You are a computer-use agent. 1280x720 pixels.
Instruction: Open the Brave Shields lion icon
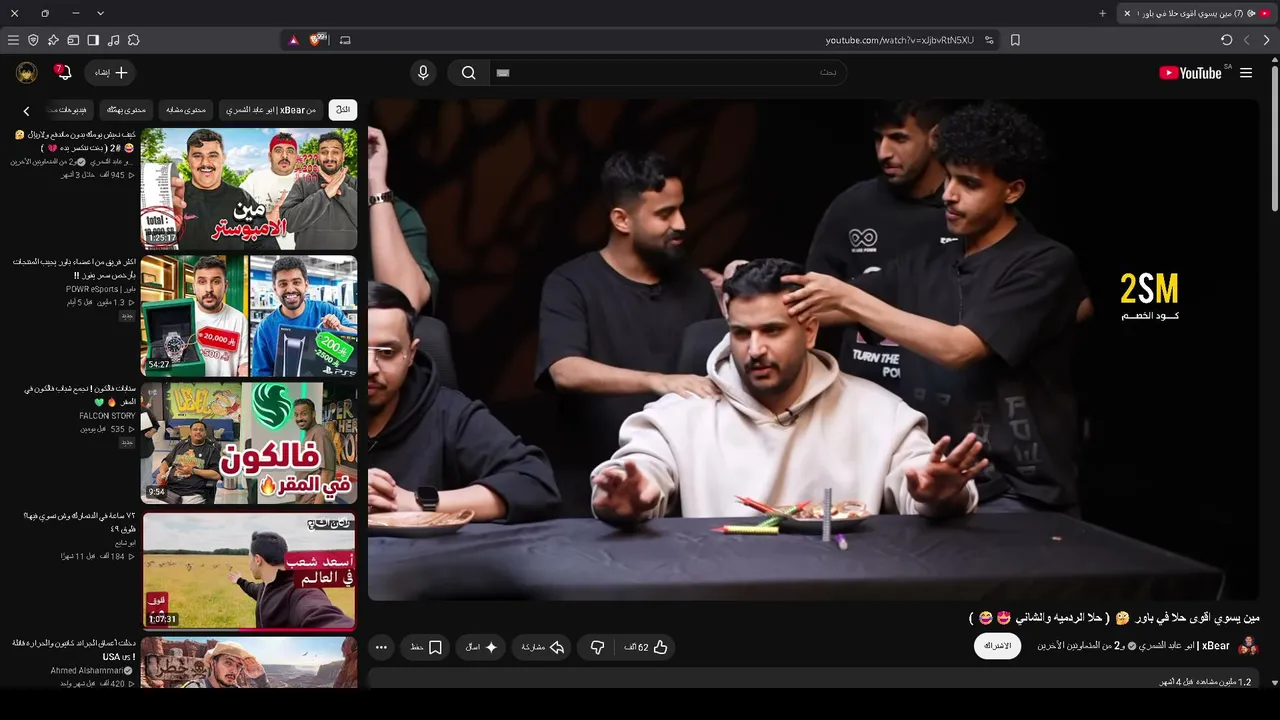click(x=318, y=40)
